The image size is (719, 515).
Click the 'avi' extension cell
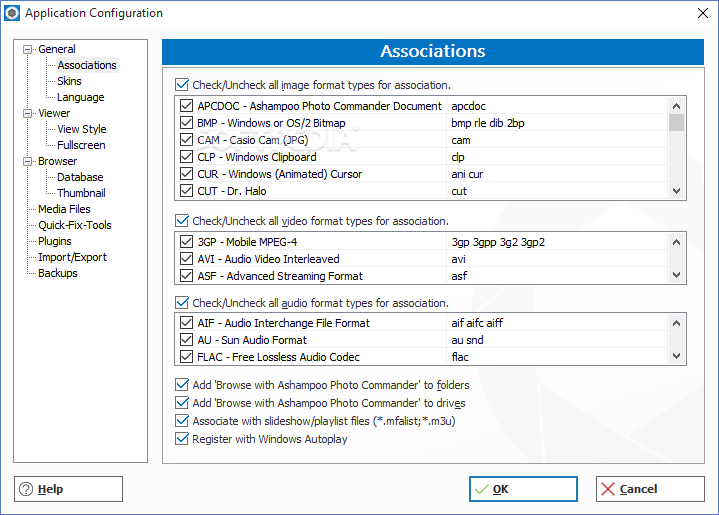pyautogui.click(x=557, y=259)
